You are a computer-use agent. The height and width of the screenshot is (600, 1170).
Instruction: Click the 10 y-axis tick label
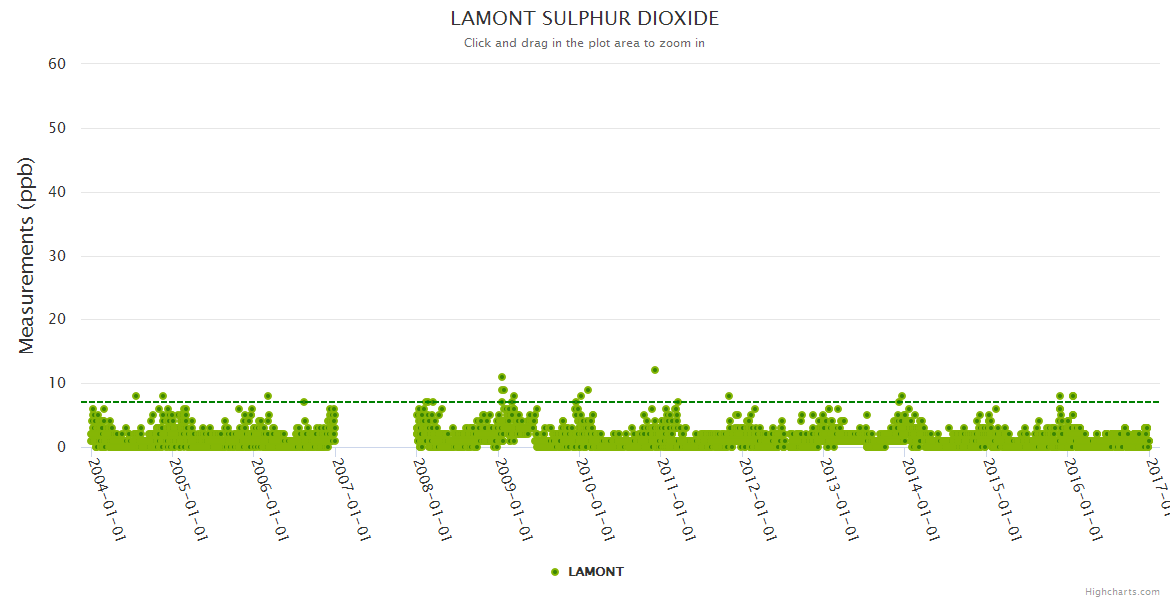tap(57, 383)
